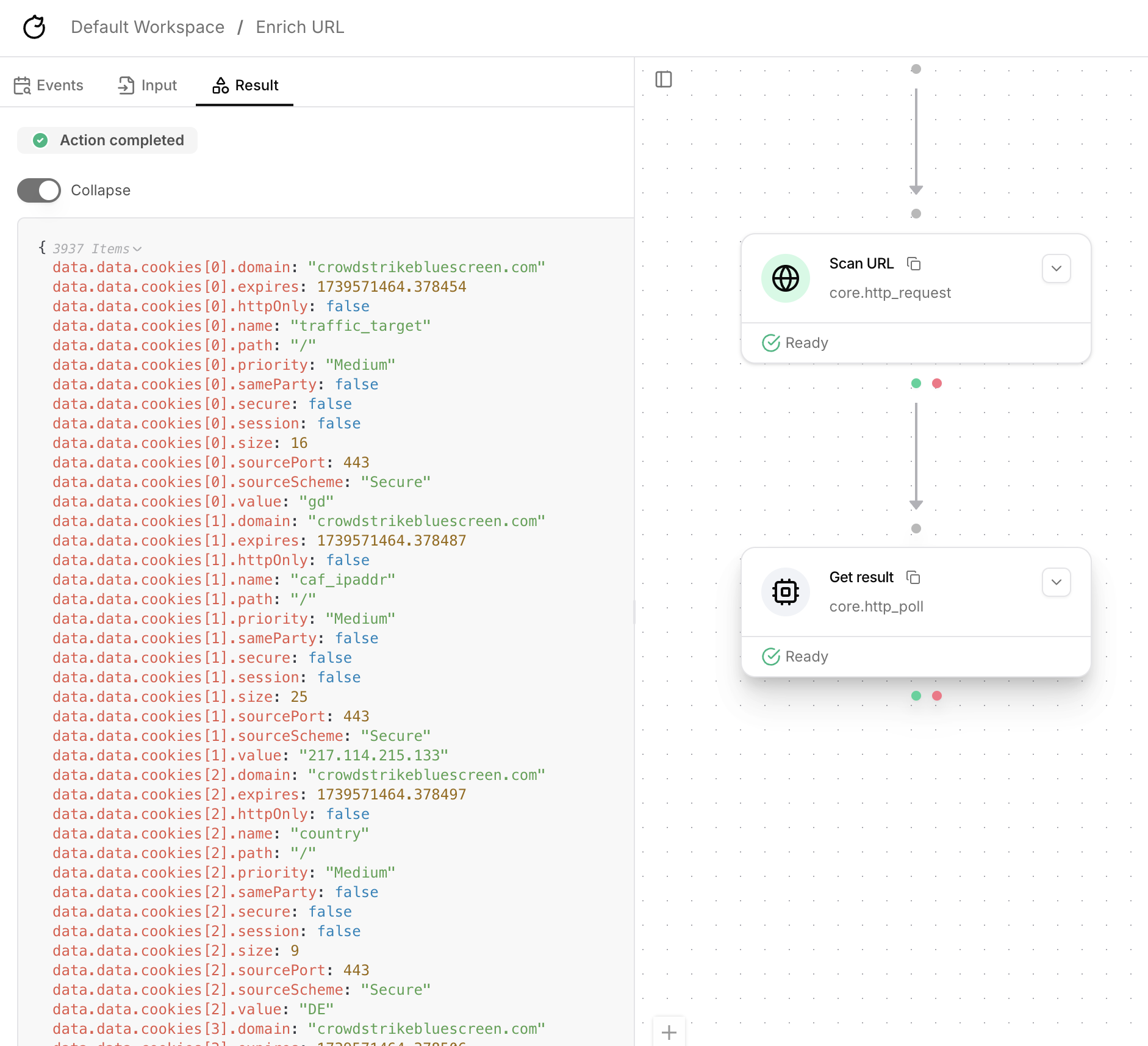The image size is (1148, 1046).
Task: Copy the Scan URL node reference
Action: tap(914, 264)
